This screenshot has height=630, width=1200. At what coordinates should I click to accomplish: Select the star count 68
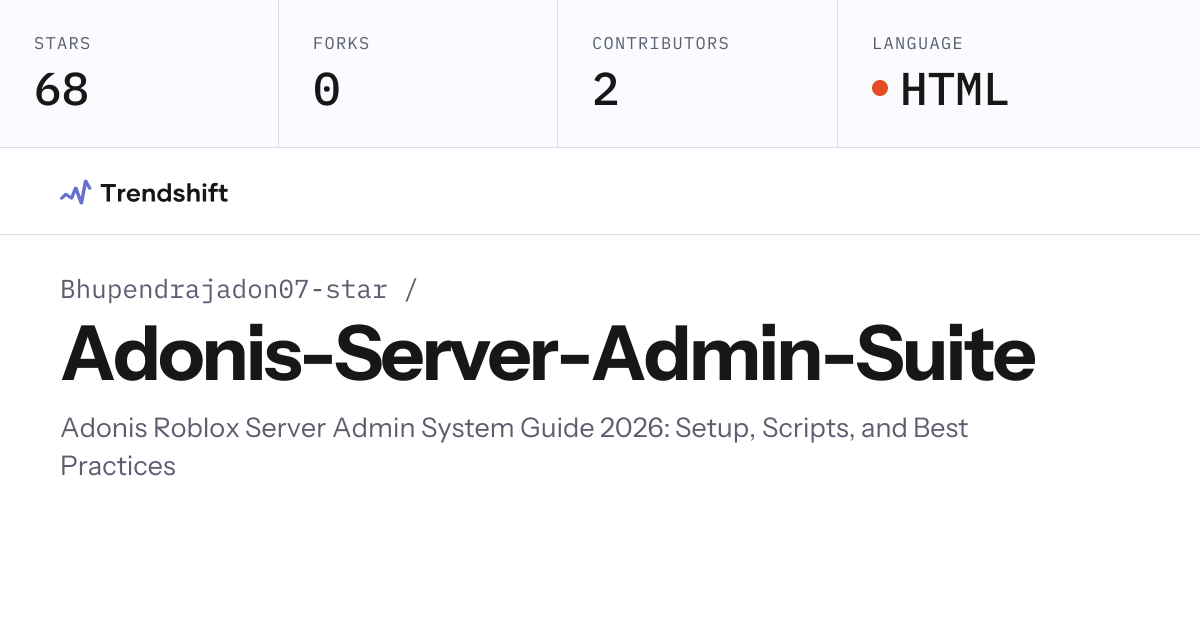61,89
